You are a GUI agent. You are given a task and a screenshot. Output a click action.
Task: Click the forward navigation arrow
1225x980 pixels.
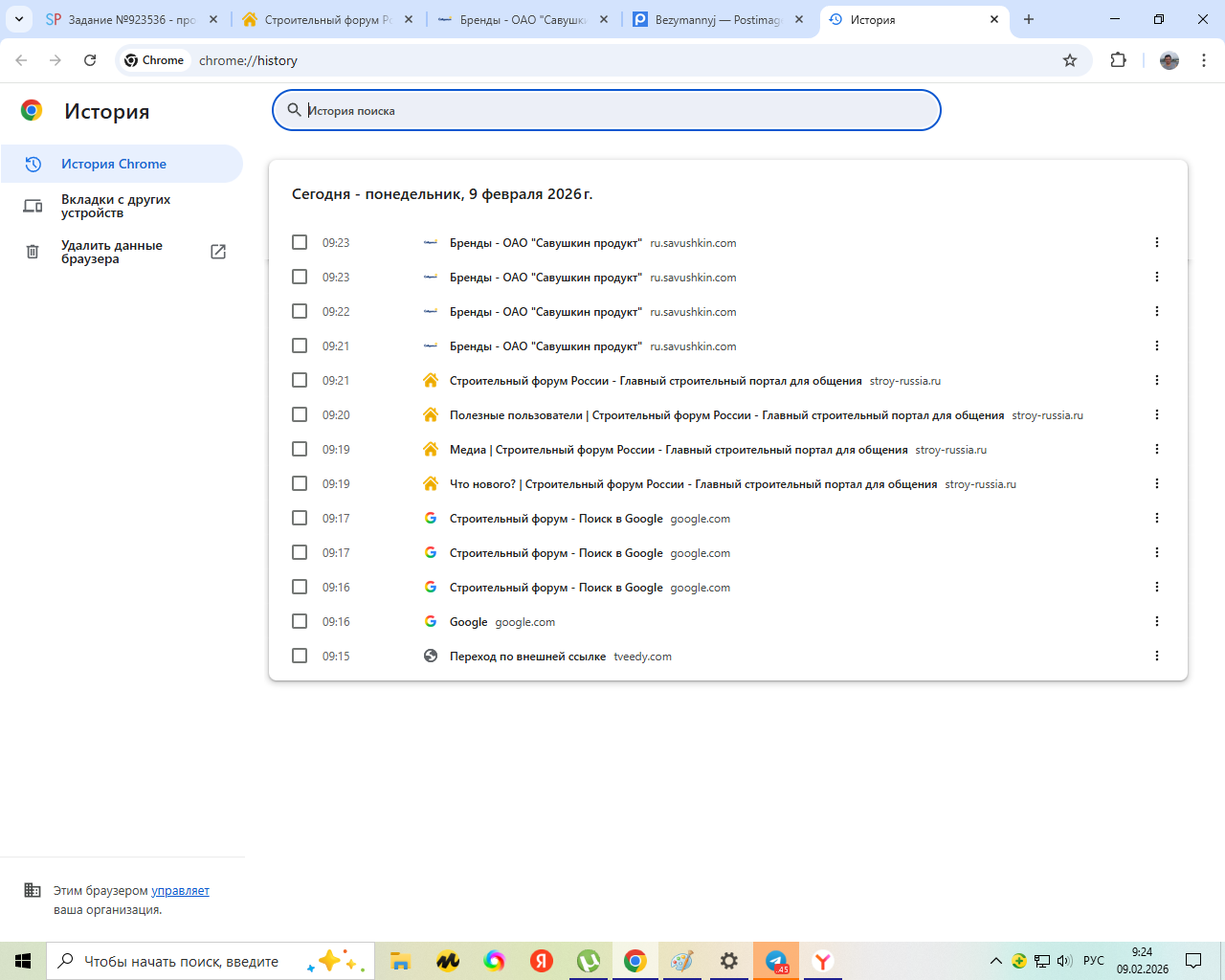(x=56, y=60)
